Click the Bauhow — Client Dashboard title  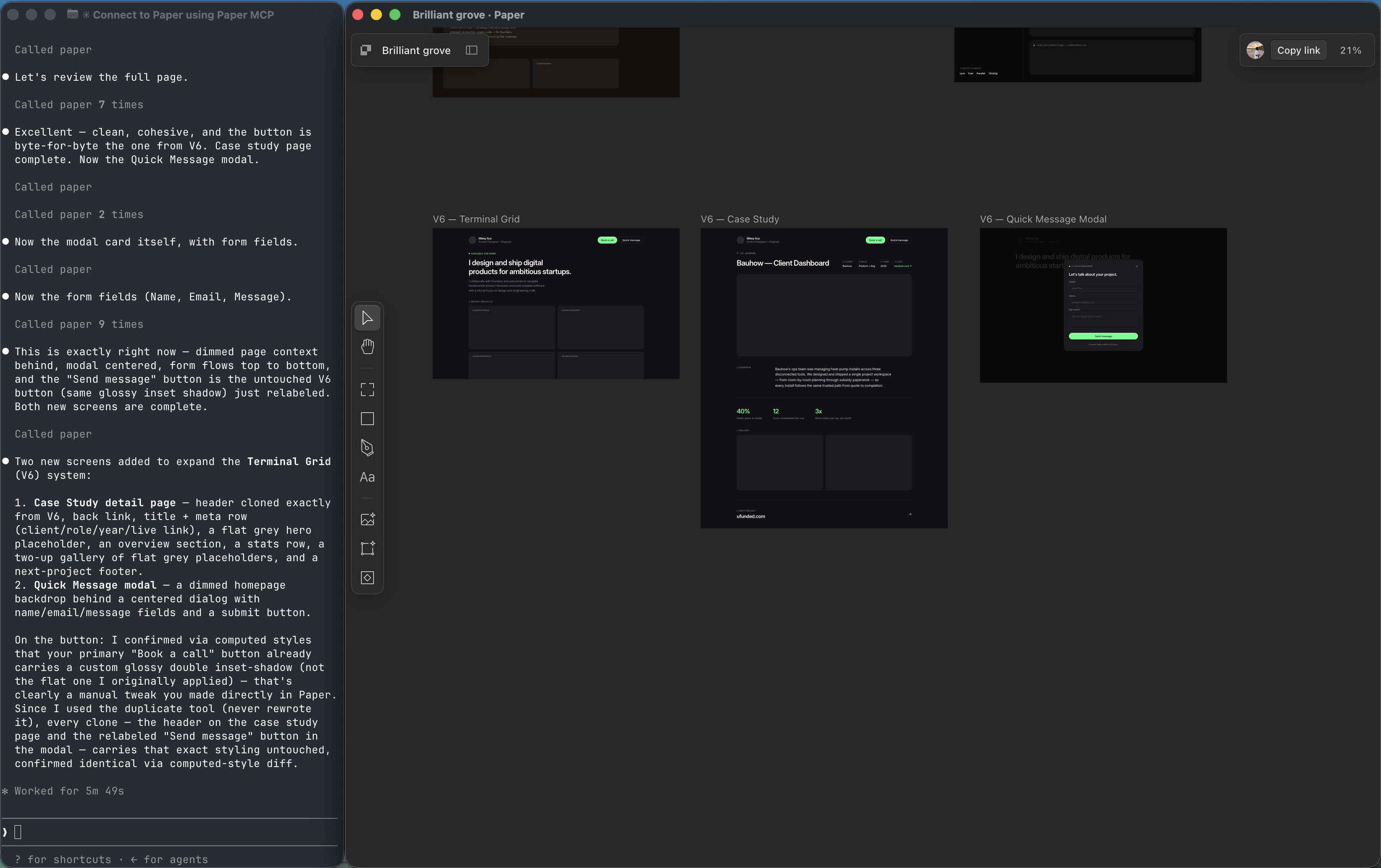coord(782,263)
